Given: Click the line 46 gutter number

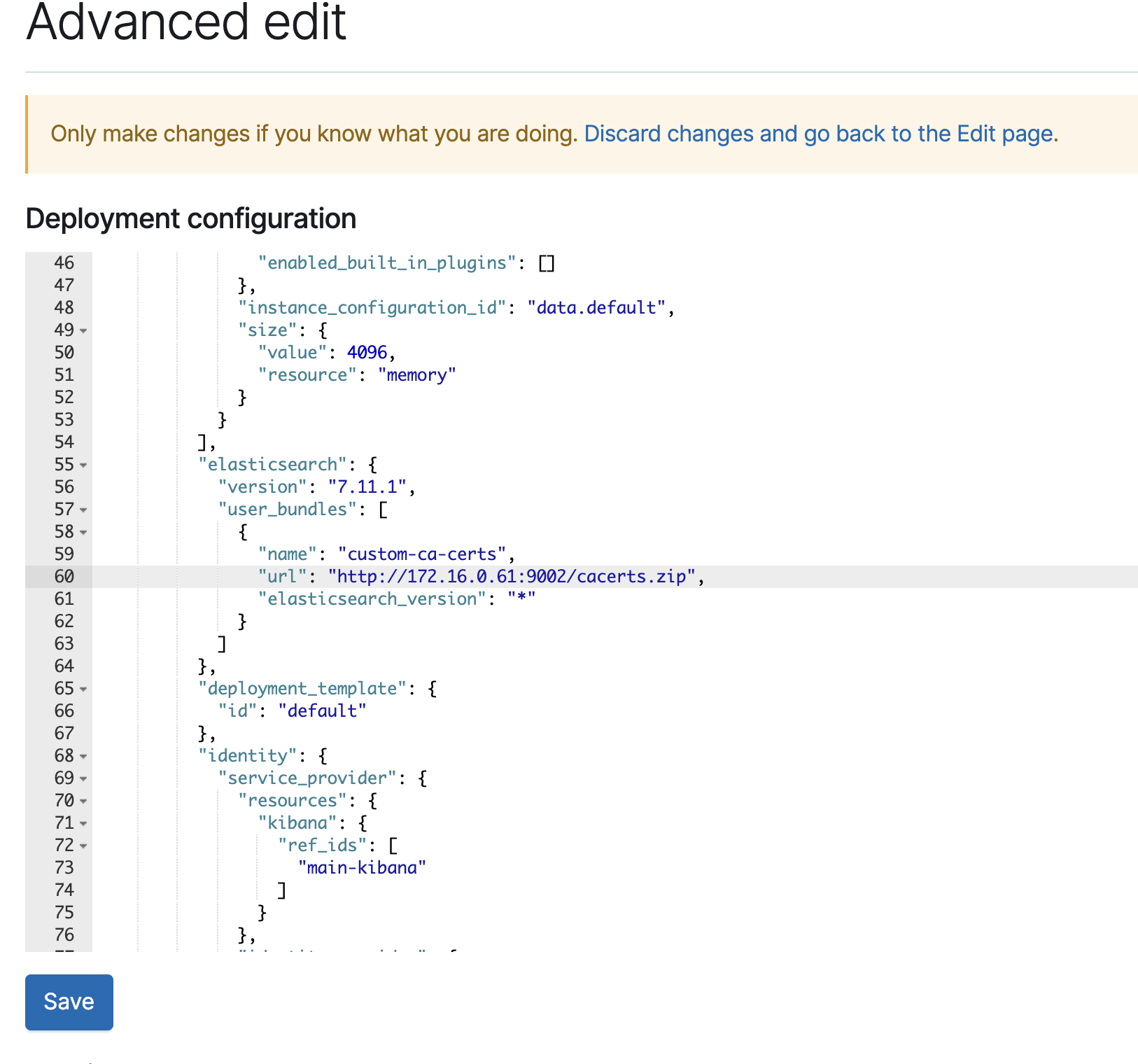Looking at the screenshot, I should click(x=64, y=262).
